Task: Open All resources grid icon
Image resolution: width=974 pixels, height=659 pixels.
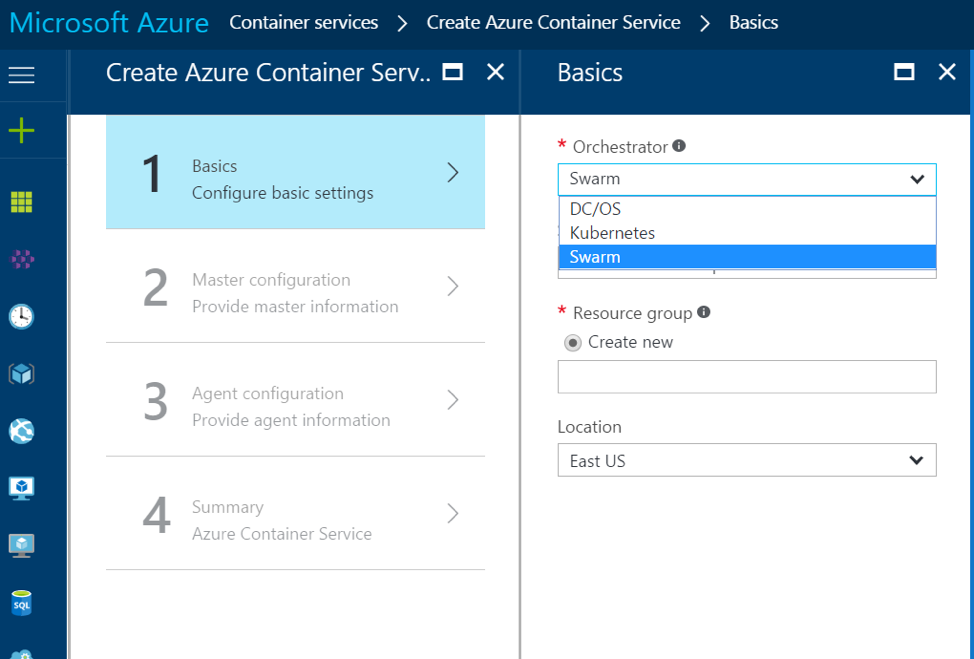Action: point(21,202)
